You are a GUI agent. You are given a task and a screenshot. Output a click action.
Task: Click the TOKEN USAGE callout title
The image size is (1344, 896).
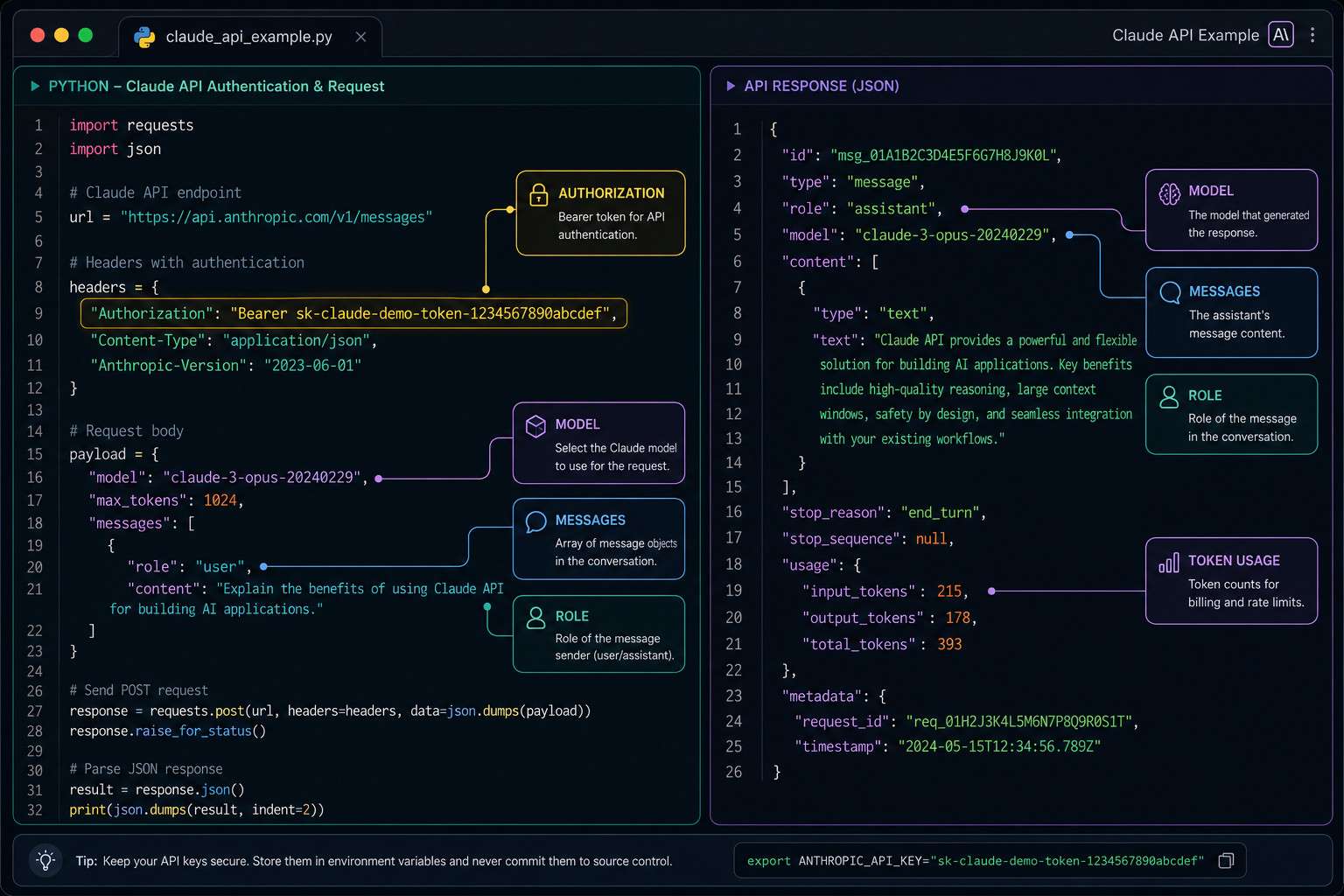(1234, 561)
